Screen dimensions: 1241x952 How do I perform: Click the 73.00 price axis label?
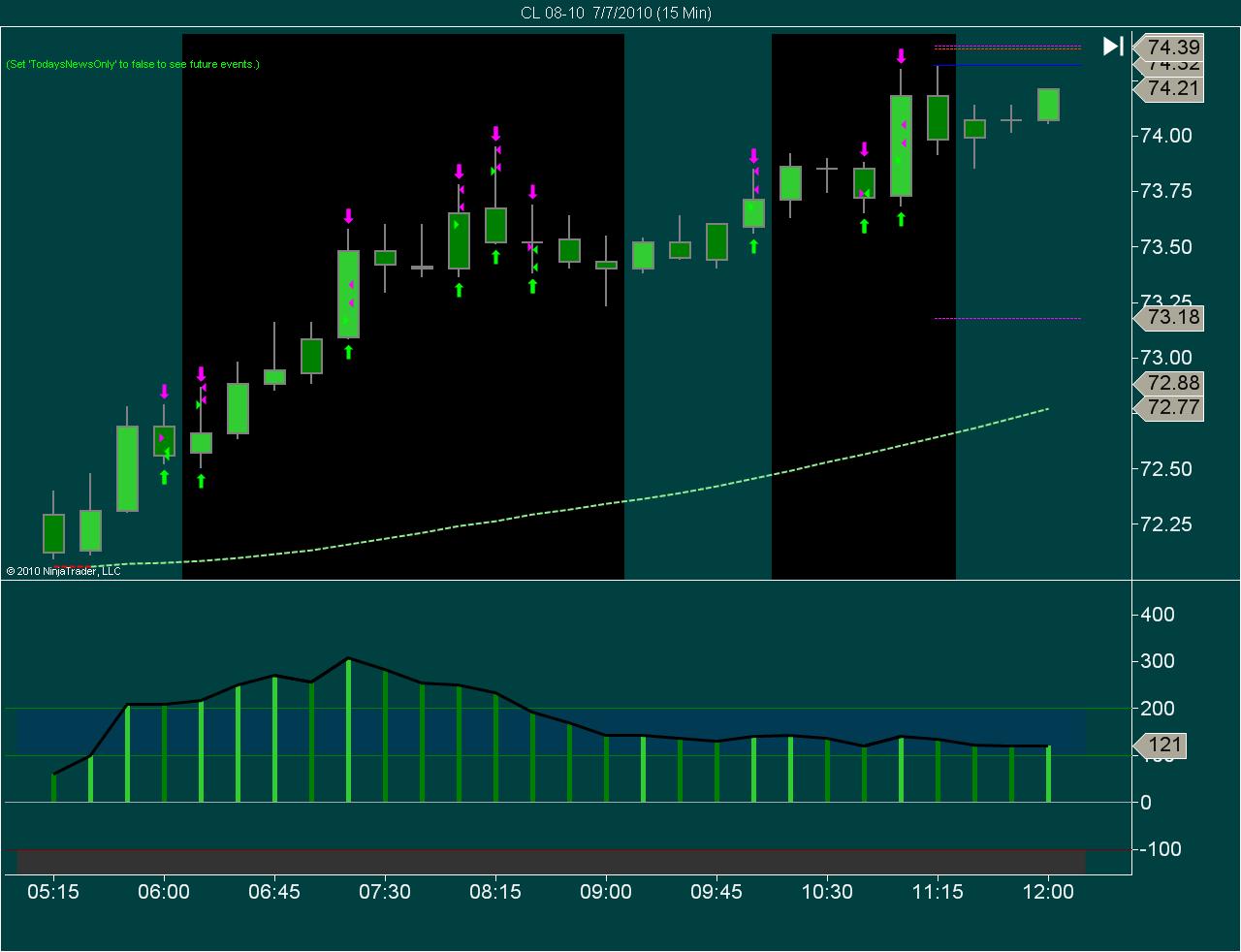click(1165, 358)
